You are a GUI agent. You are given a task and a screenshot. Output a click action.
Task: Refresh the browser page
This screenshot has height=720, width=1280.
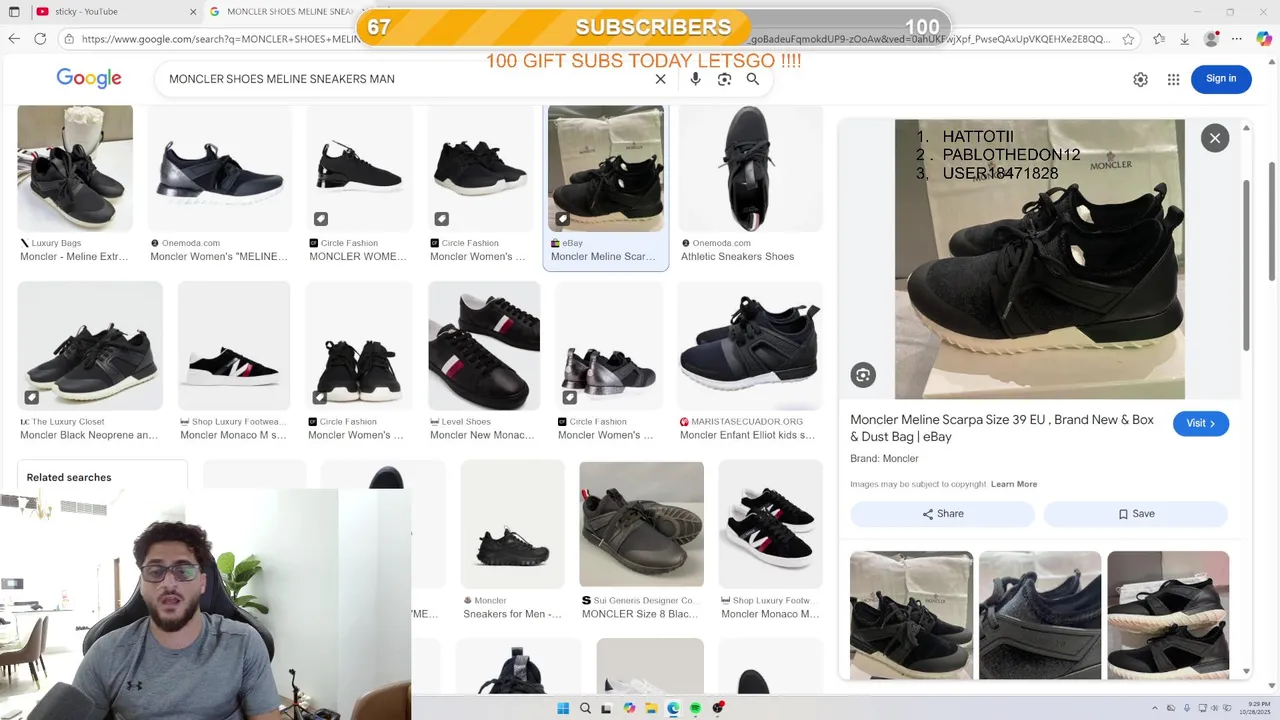(x=40, y=39)
